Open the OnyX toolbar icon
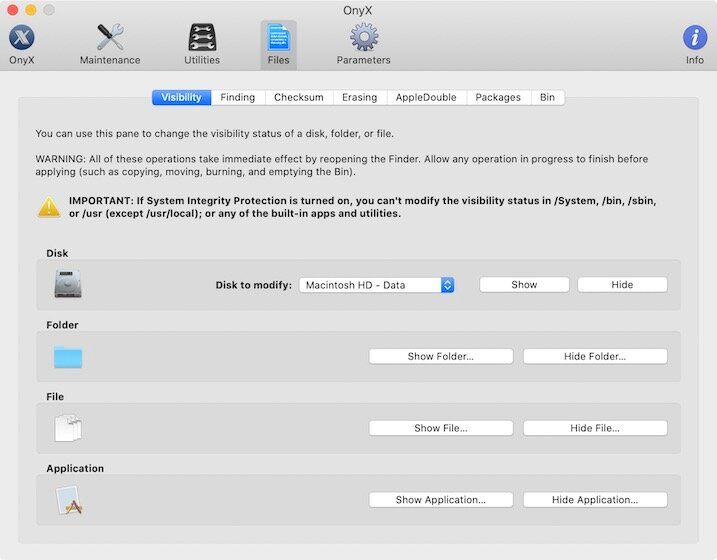Viewport: 717px width, 560px height. point(22,38)
